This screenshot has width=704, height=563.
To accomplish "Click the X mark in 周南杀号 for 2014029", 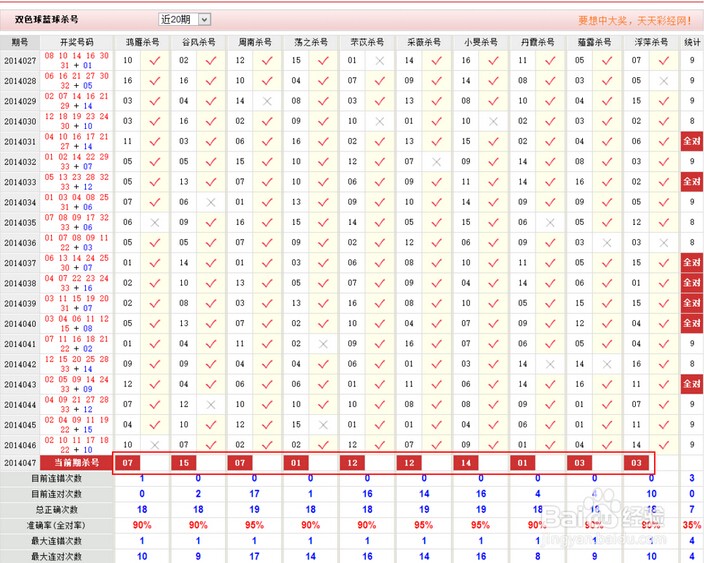I will pos(267,101).
